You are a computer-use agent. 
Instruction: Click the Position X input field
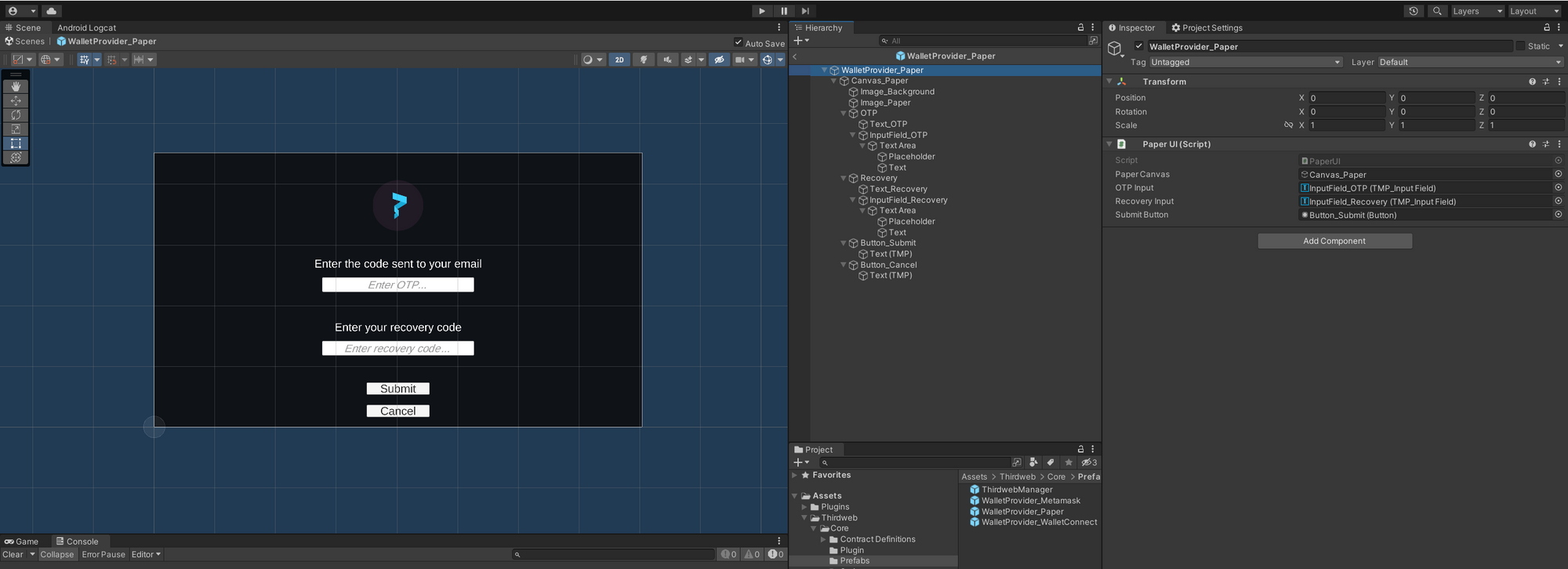click(1346, 98)
